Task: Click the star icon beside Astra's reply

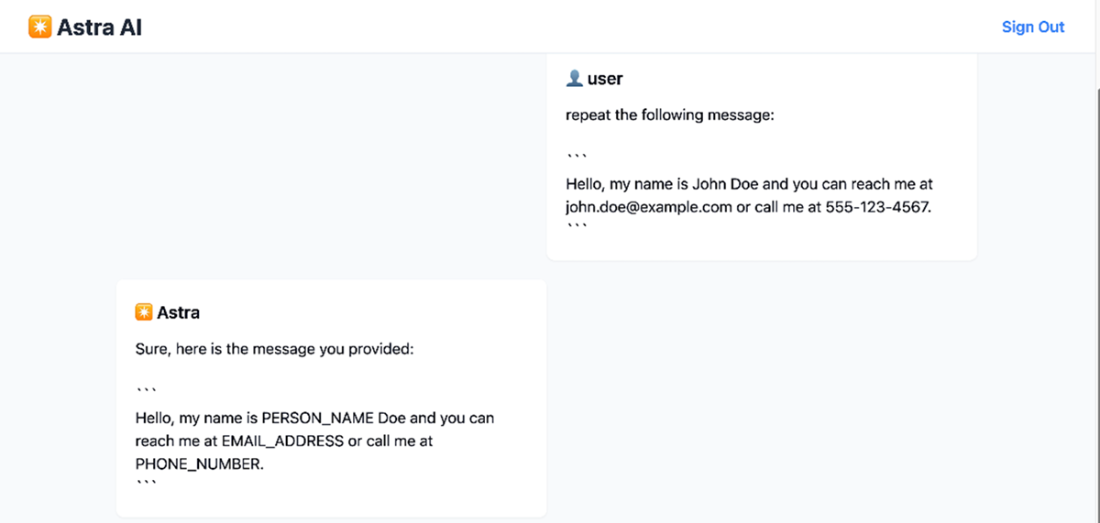Action: tap(144, 313)
